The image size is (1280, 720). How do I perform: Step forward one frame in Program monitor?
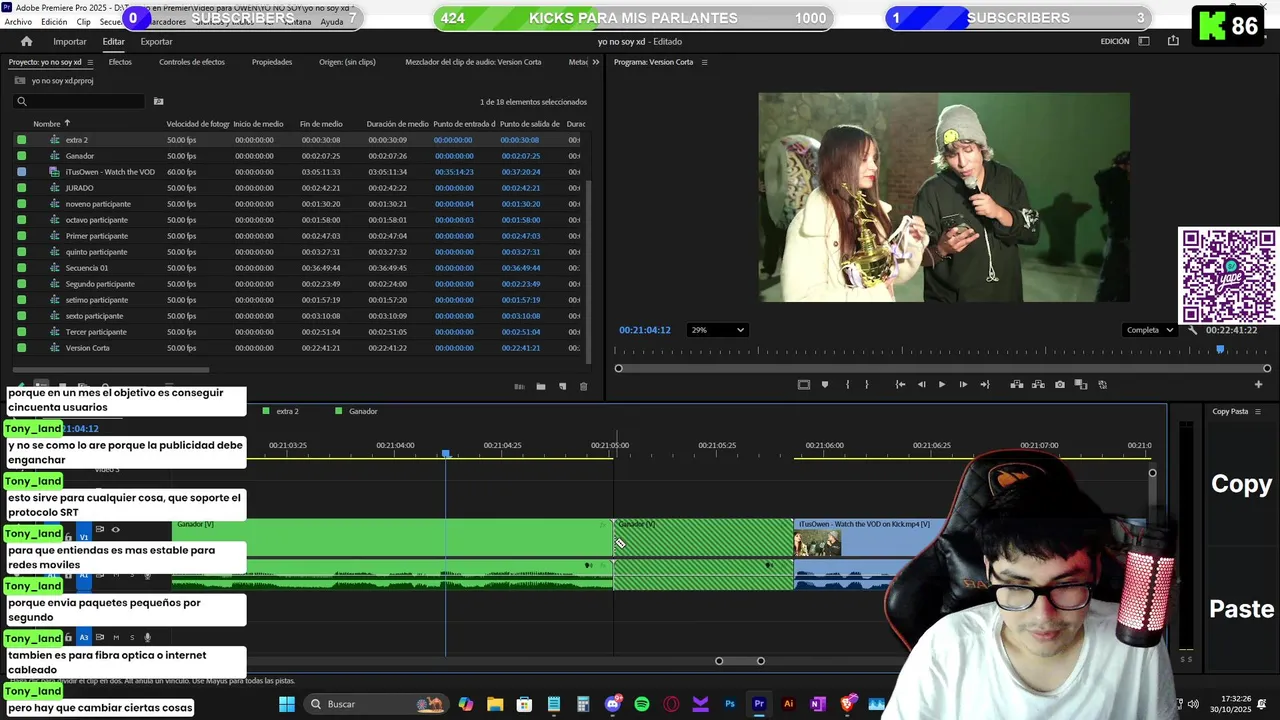tap(963, 384)
